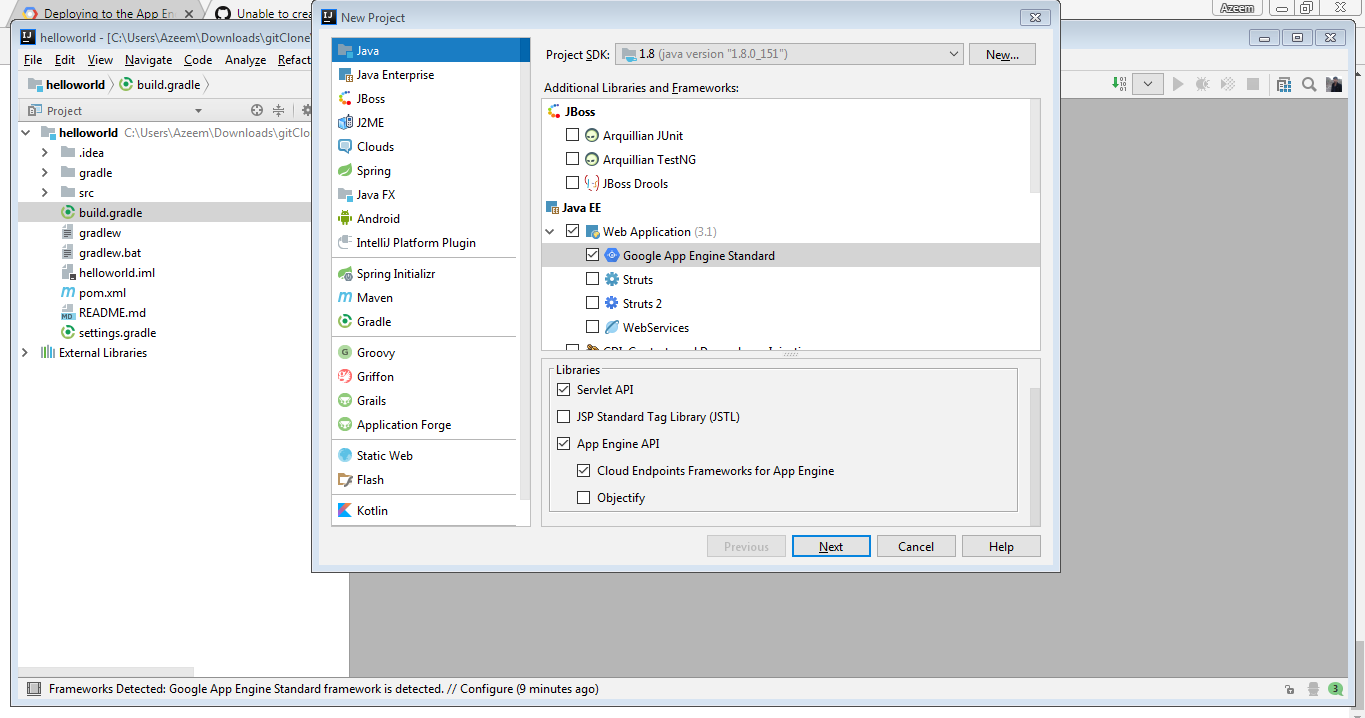This screenshot has width=1365, height=718.
Task: Uncheck Cloud Endpoints Frameworks for App Engine
Action: (583, 471)
